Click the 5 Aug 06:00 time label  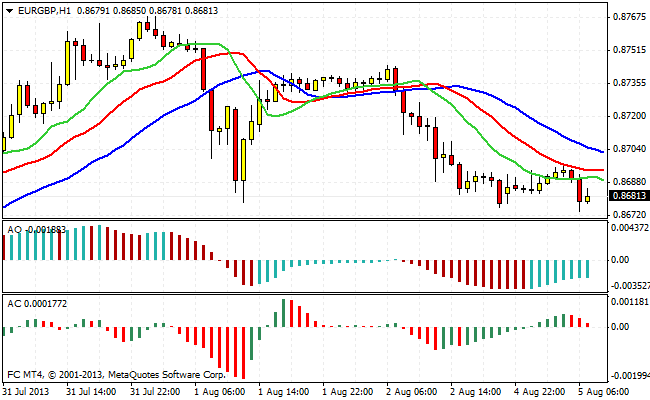tap(604, 392)
